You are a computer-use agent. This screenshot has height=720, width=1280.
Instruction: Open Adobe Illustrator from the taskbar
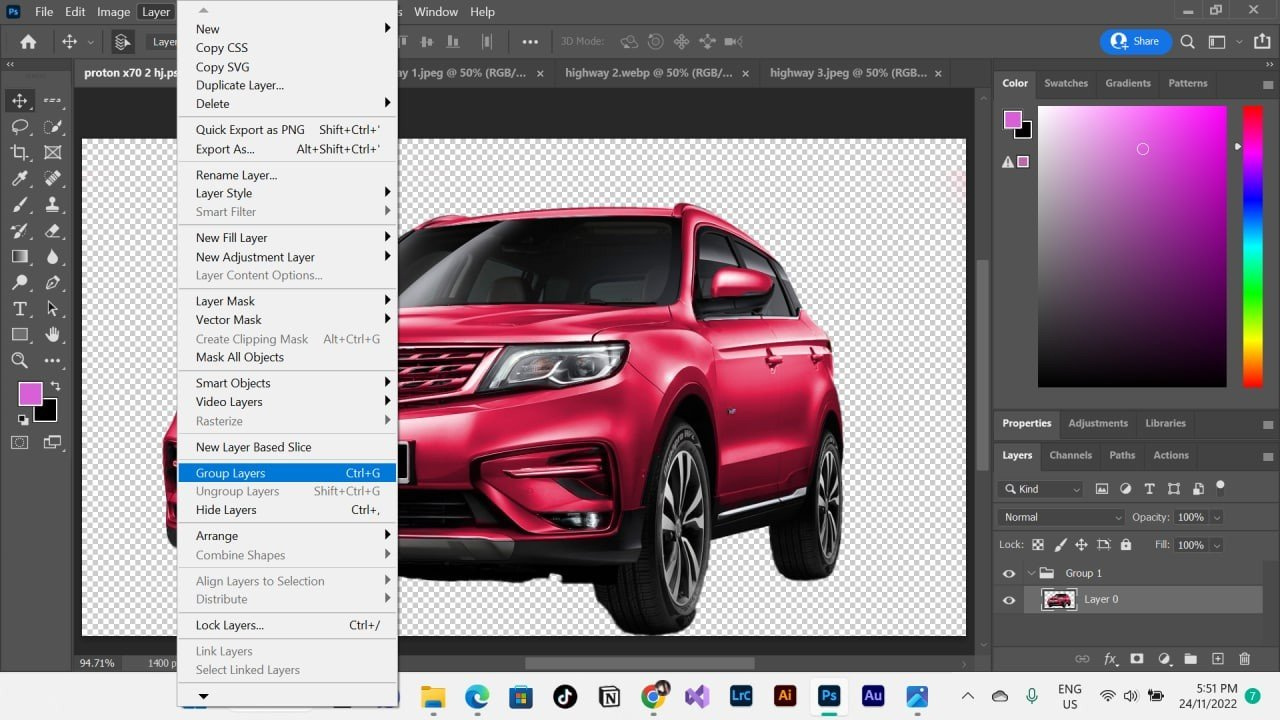click(785, 696)
